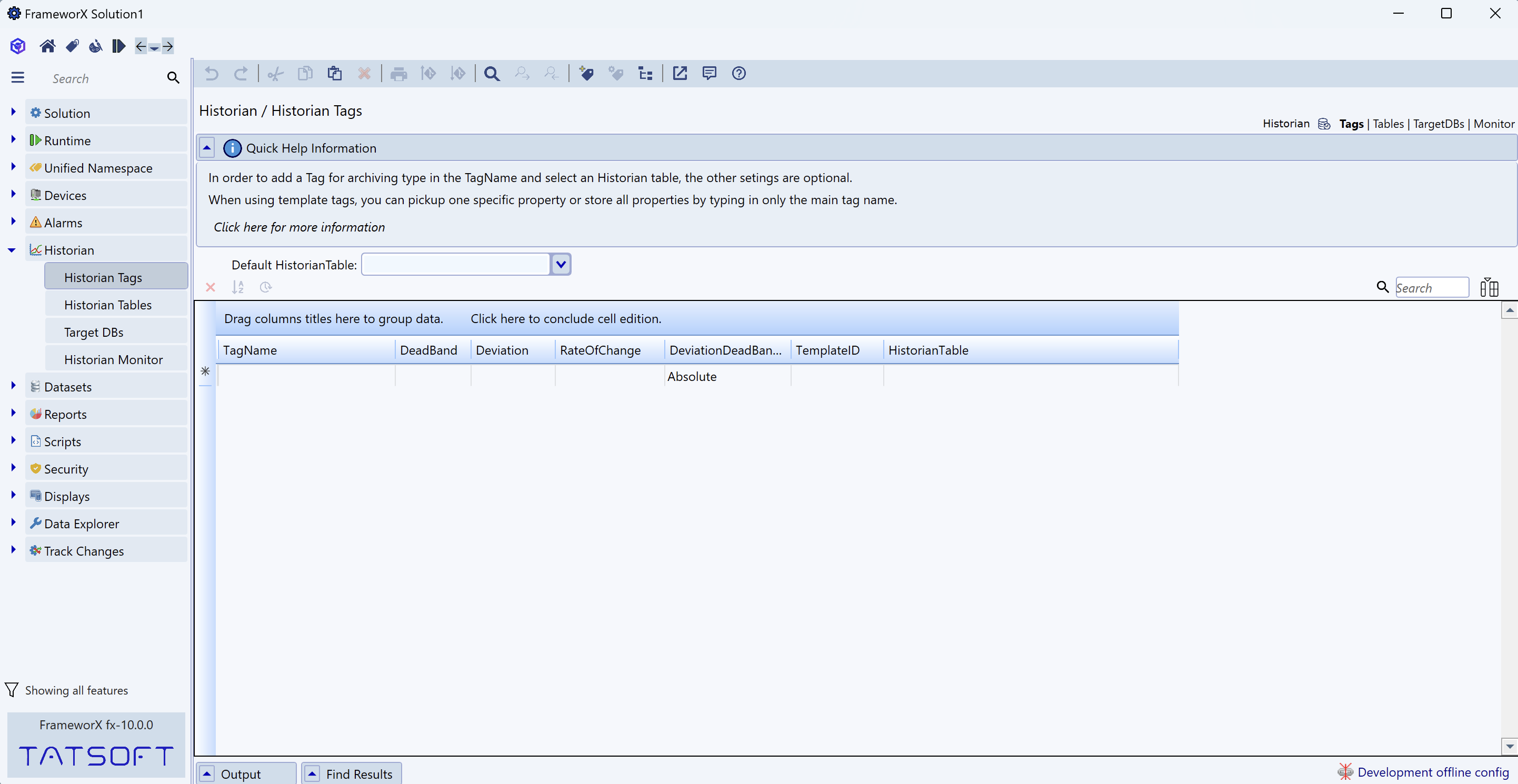
Task: Toggle the hamburger menu in sidebar
Action: 18,78
